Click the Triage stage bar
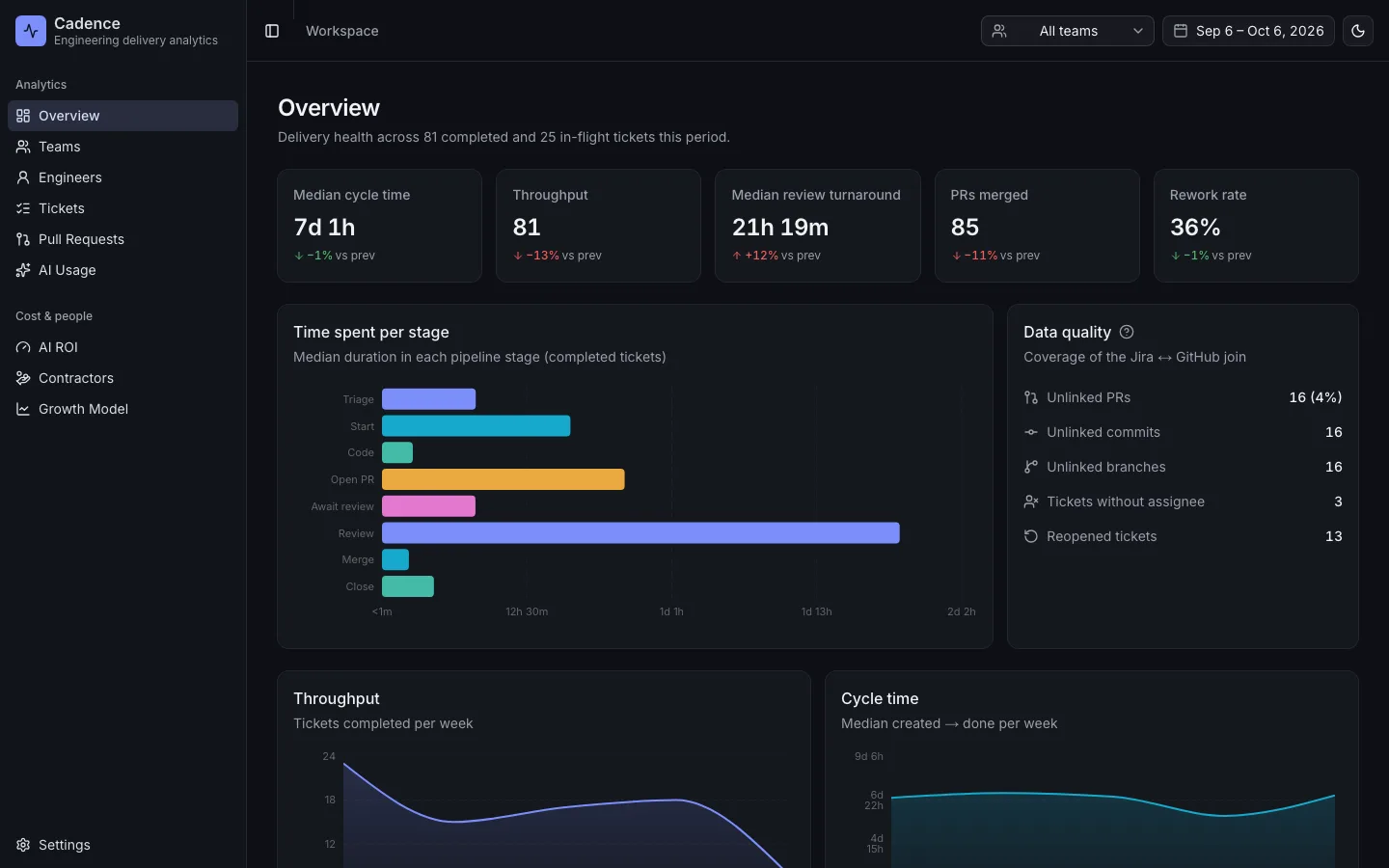 click(428, 399)
